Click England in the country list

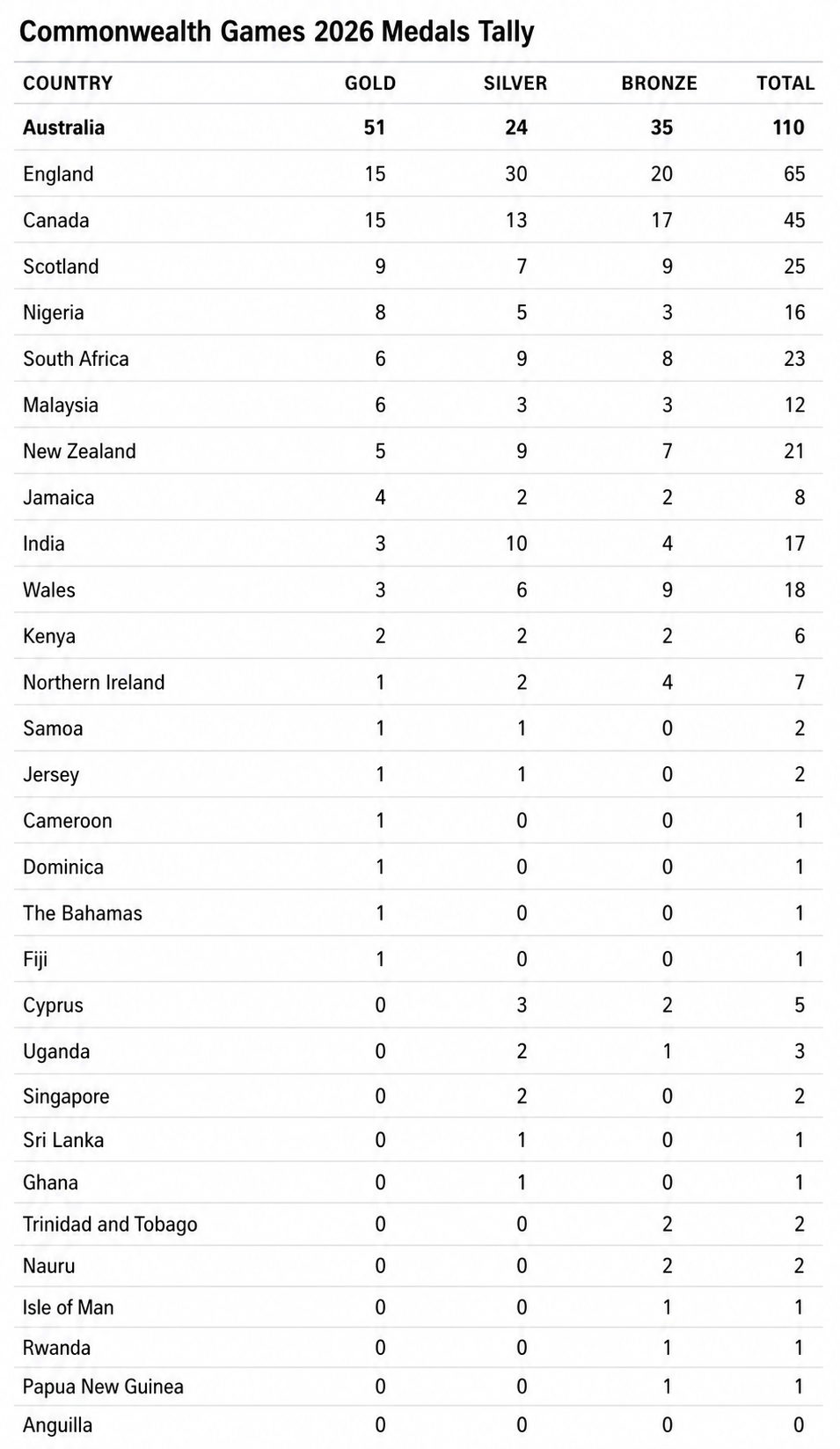coord(58,174)
